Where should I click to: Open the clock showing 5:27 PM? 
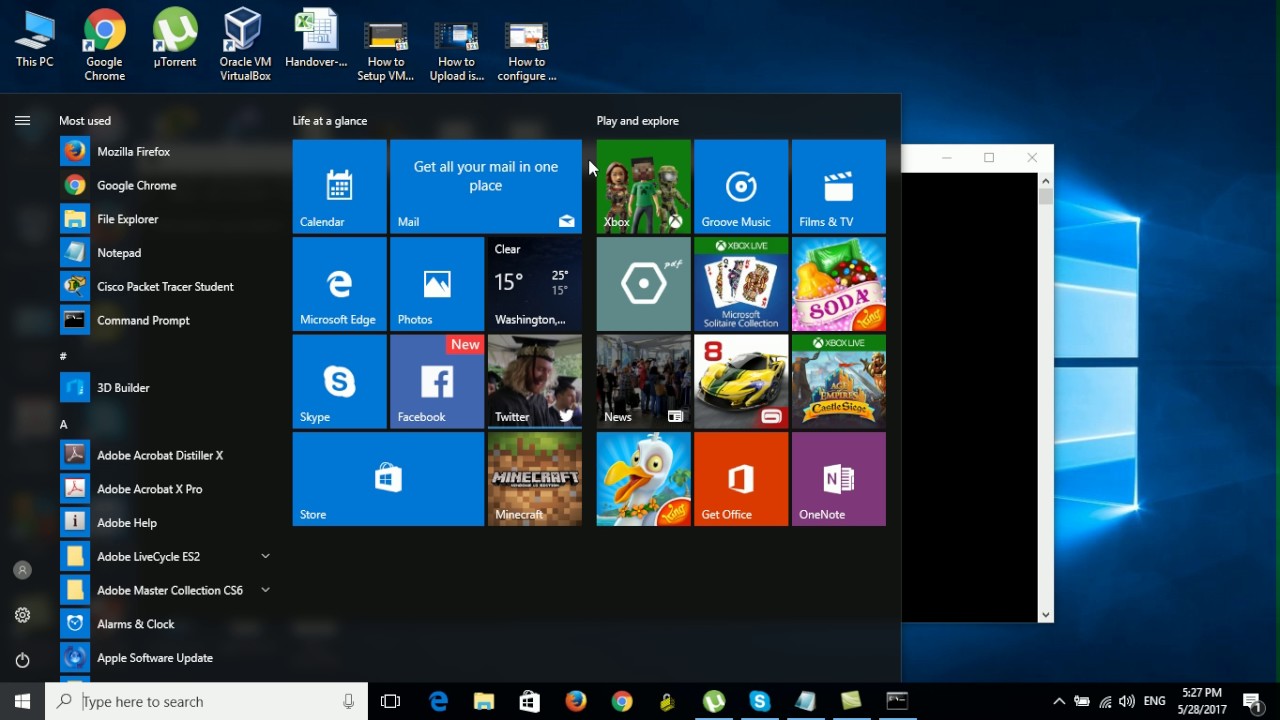1201,701
